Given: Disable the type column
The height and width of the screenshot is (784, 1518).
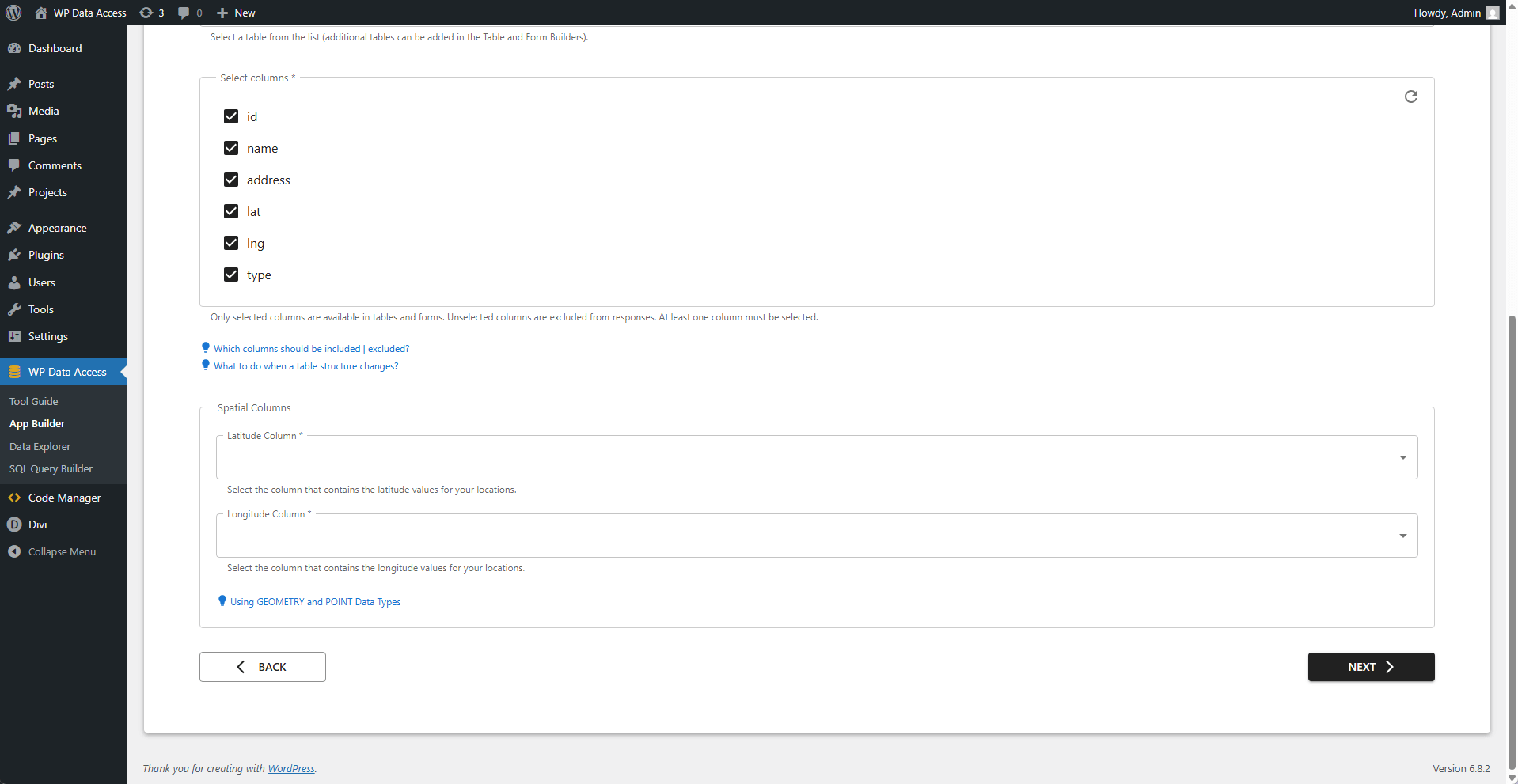Looking at the screenshot, I should tap(230, 275).
